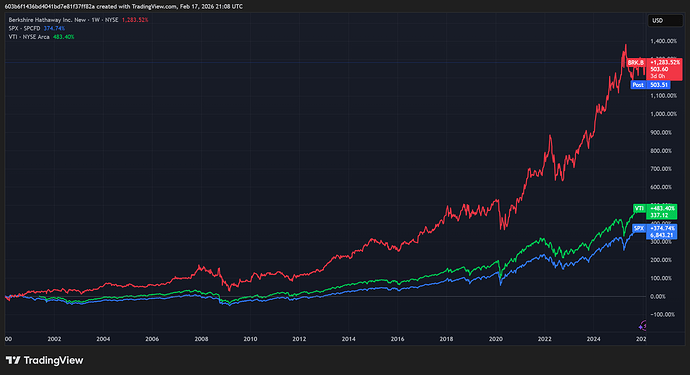
Task: Select the Berkshire Hathaway Inc. New legend title
Action: (x=47, y=20)
